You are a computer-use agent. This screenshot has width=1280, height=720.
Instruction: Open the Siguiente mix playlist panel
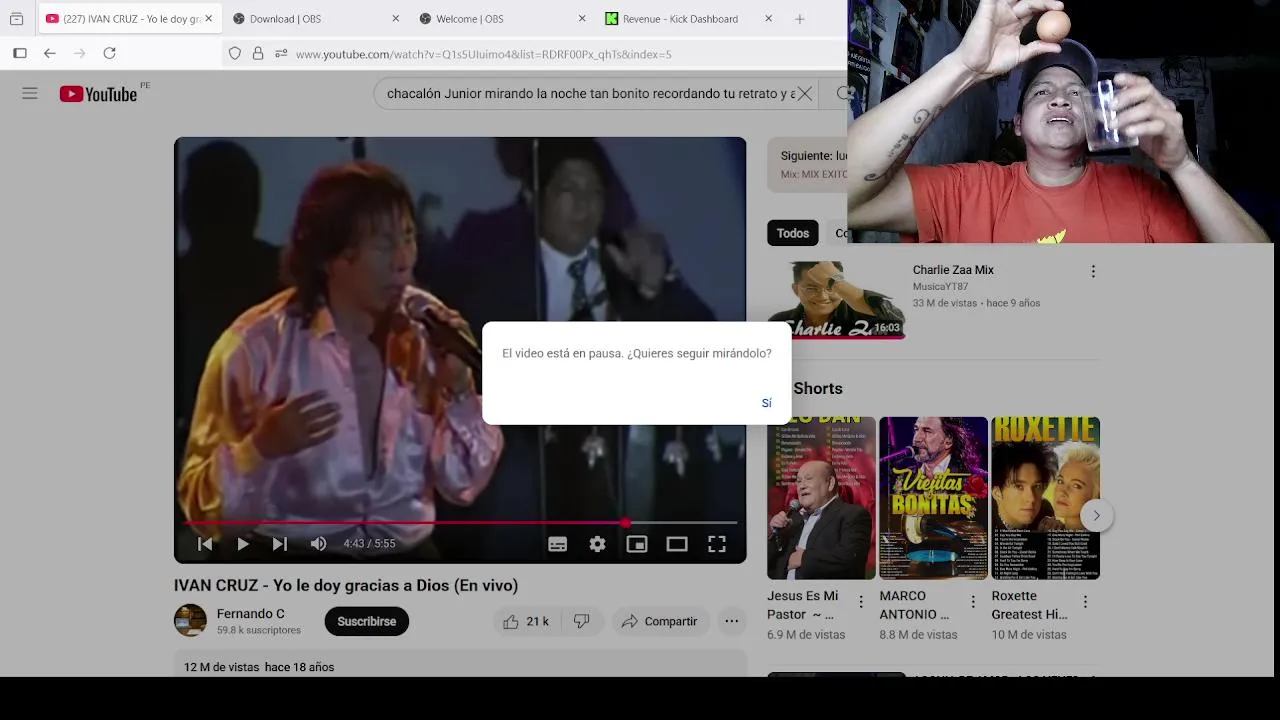point(808,165)
